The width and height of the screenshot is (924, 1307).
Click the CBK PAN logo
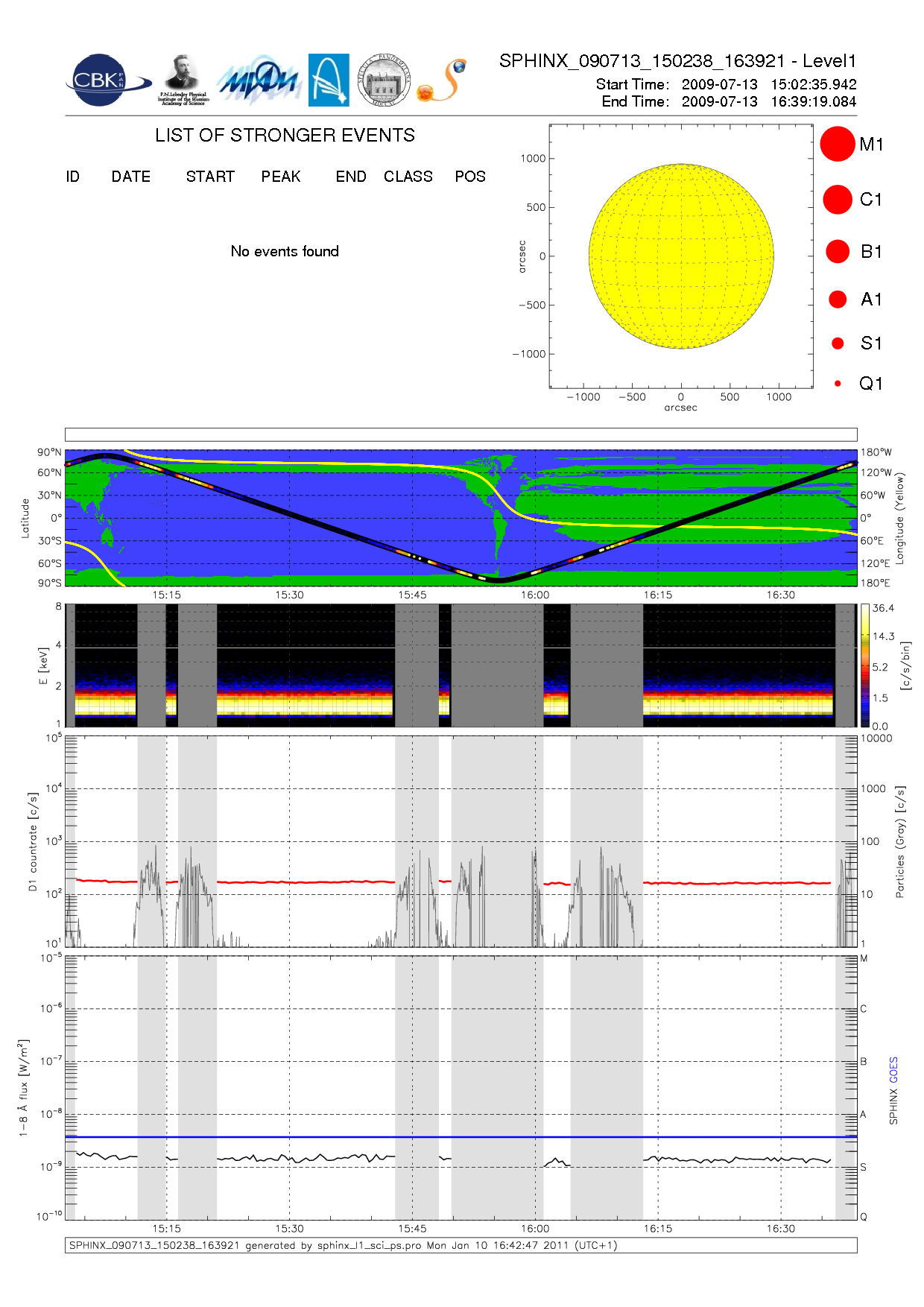click(105, 80)
